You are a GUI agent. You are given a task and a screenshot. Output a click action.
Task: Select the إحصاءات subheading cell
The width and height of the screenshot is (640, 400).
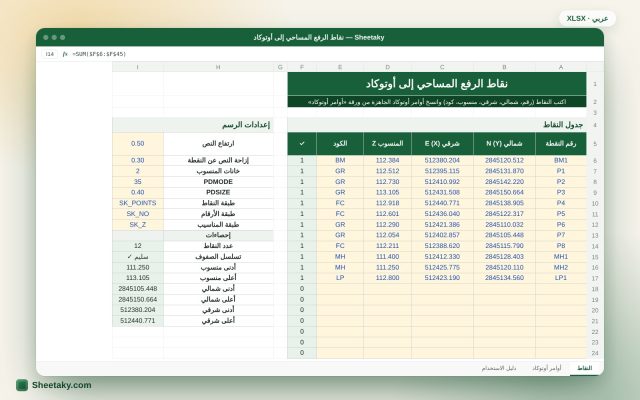(x=218, y=235)
